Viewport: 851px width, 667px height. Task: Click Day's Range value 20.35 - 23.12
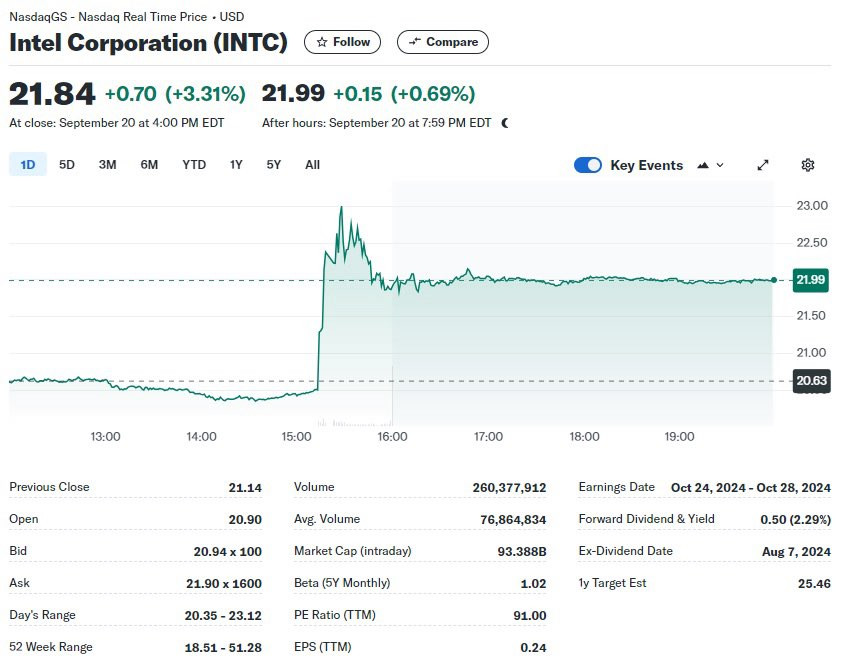pyautogui.click(x=223, y=615)
